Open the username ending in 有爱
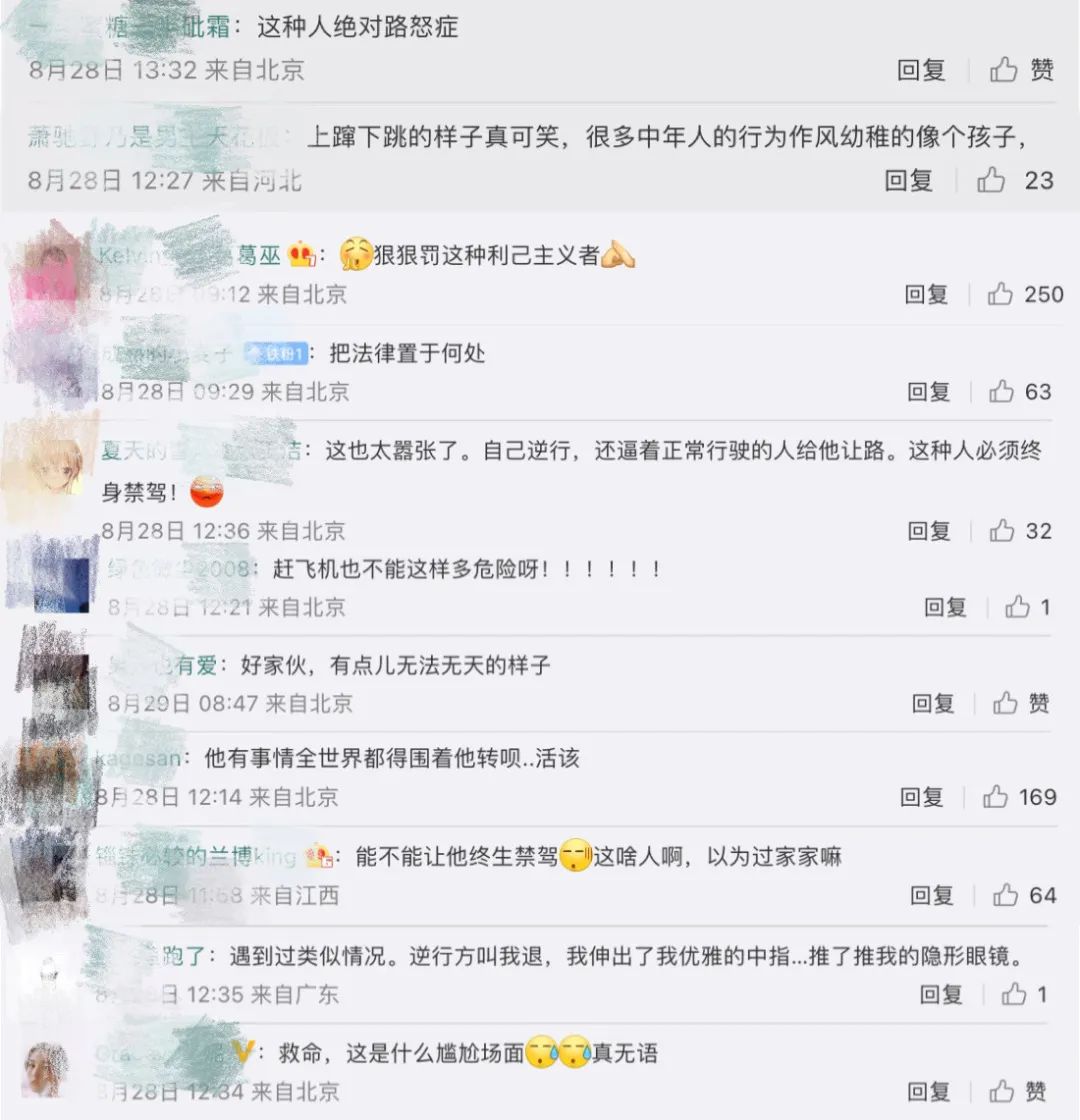This screenshot has height=1120, width=1080. pos(163,665)
